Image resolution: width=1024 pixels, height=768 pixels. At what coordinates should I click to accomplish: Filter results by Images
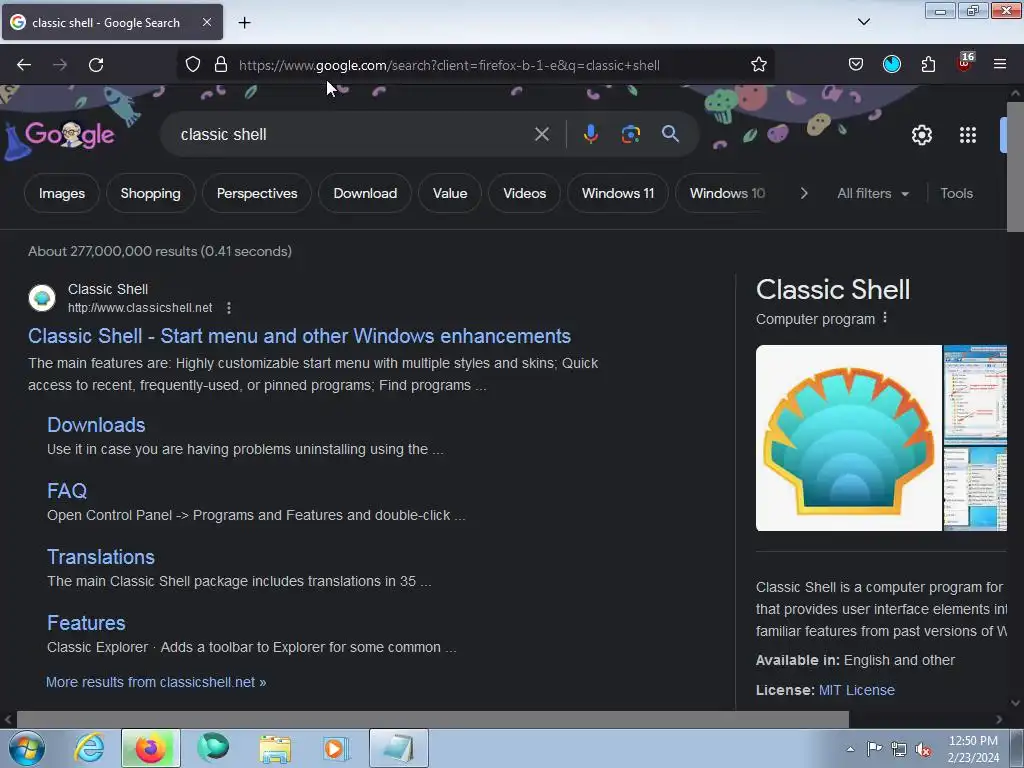pyautogui.click(x=61, y=193)
